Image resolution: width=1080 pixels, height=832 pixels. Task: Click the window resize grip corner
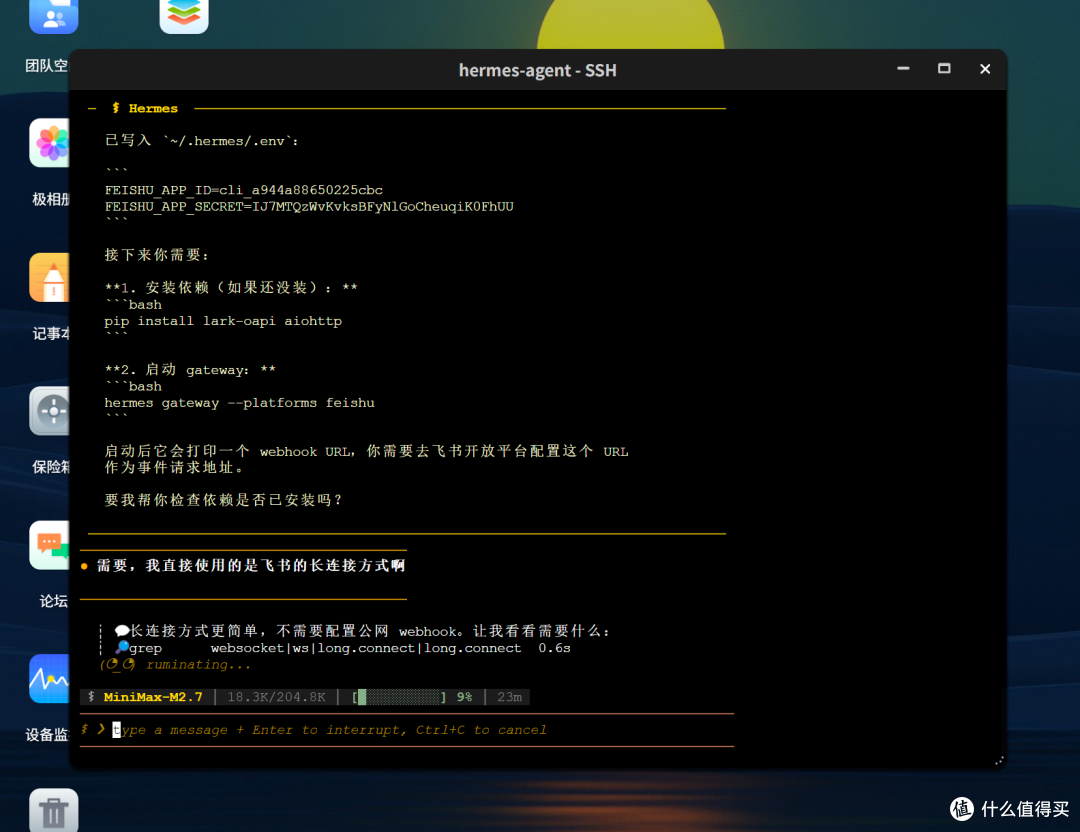pos(999,760)
